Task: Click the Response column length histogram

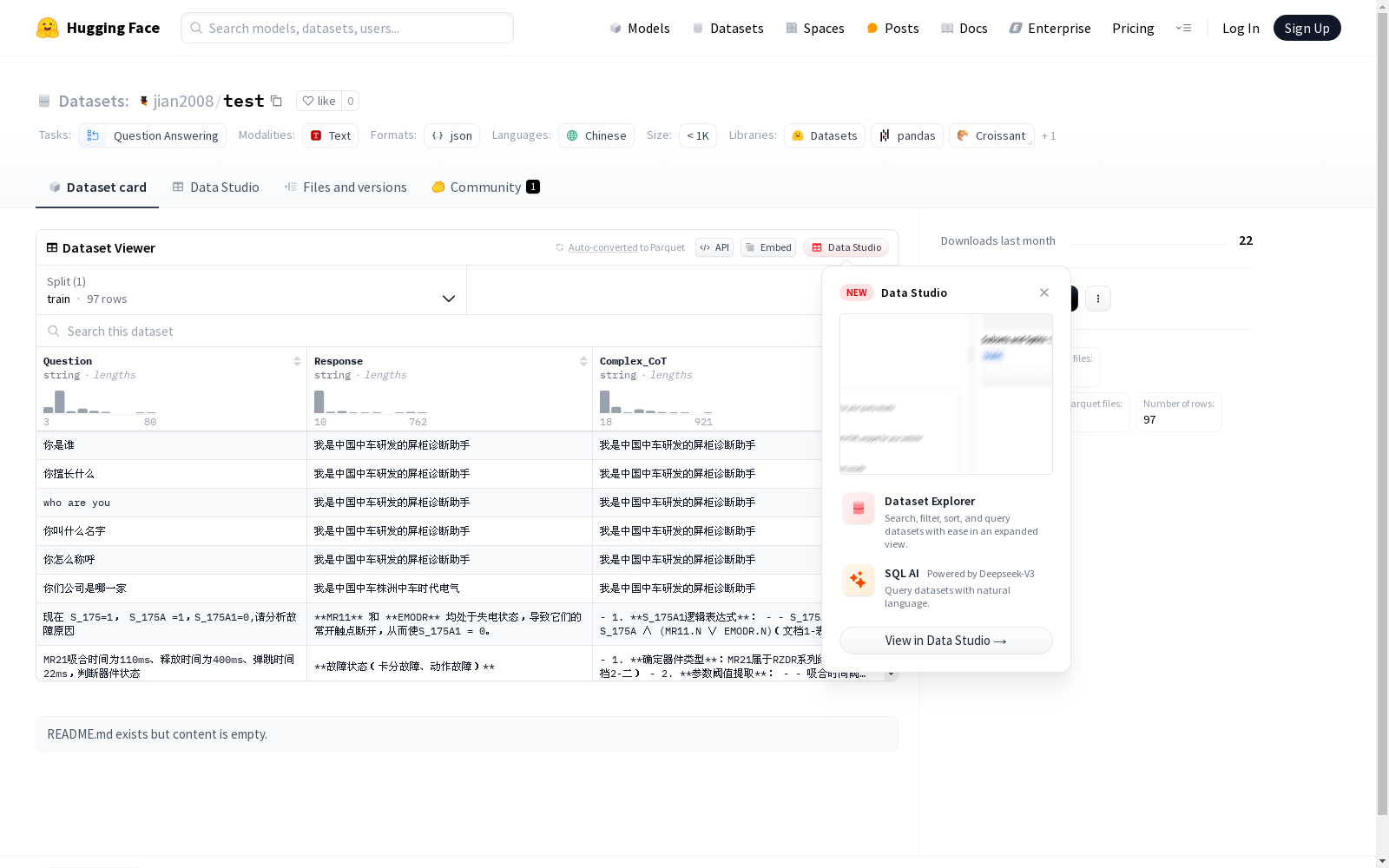Action: (x=371, y=402)
